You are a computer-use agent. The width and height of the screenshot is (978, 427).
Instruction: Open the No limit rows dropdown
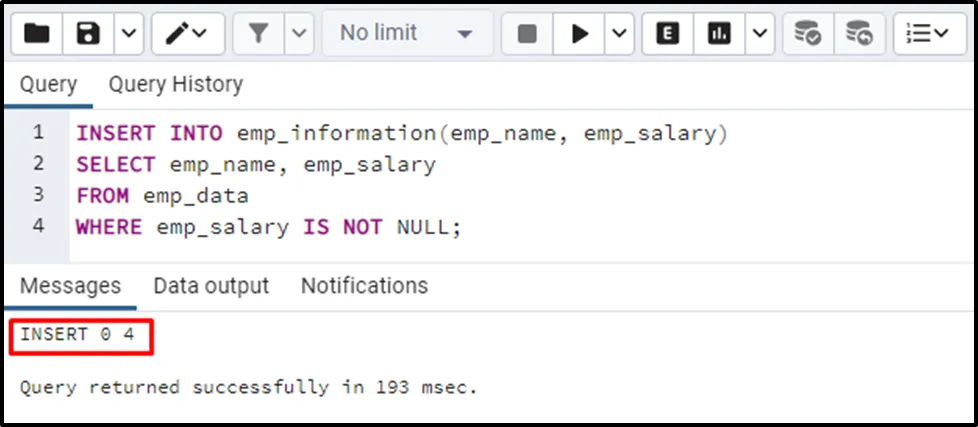(406, 34)
